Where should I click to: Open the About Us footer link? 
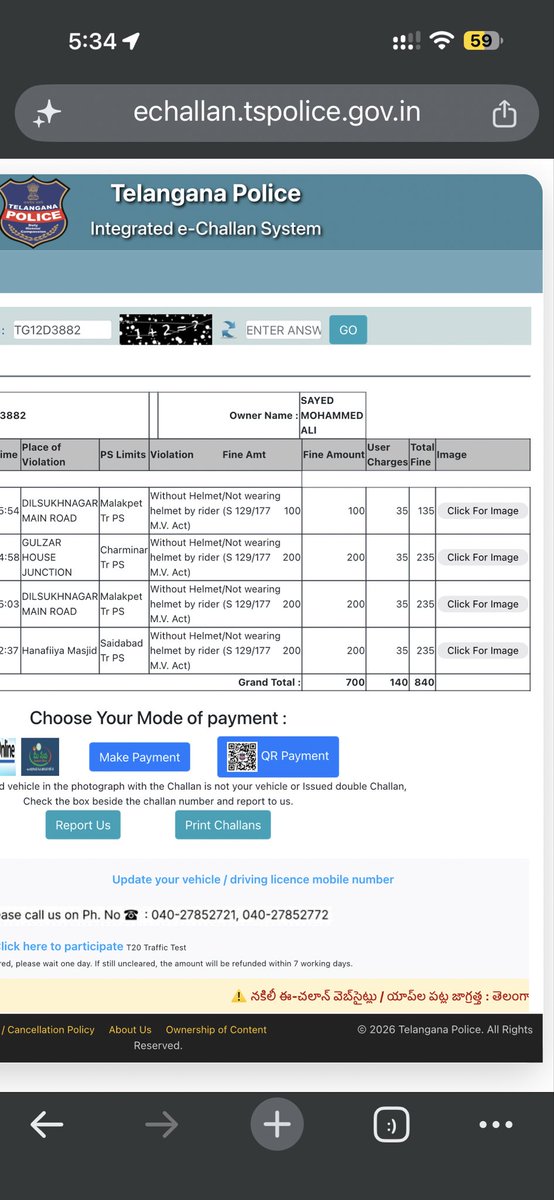pos(130,1030)
